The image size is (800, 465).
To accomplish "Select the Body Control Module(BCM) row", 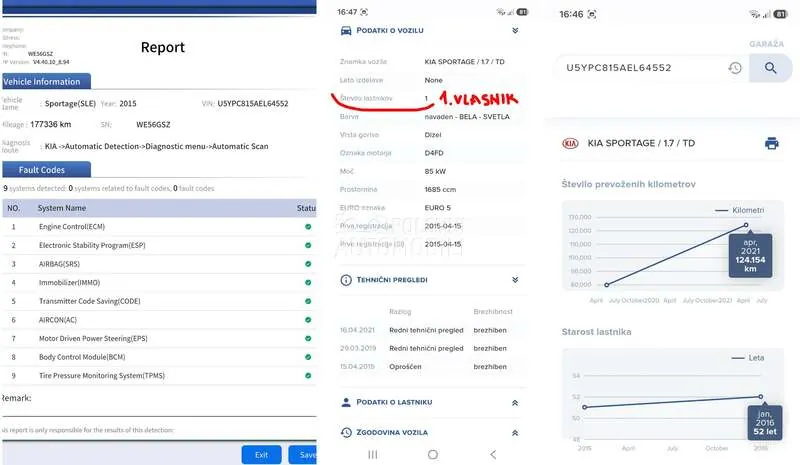I will coord(159,357).
